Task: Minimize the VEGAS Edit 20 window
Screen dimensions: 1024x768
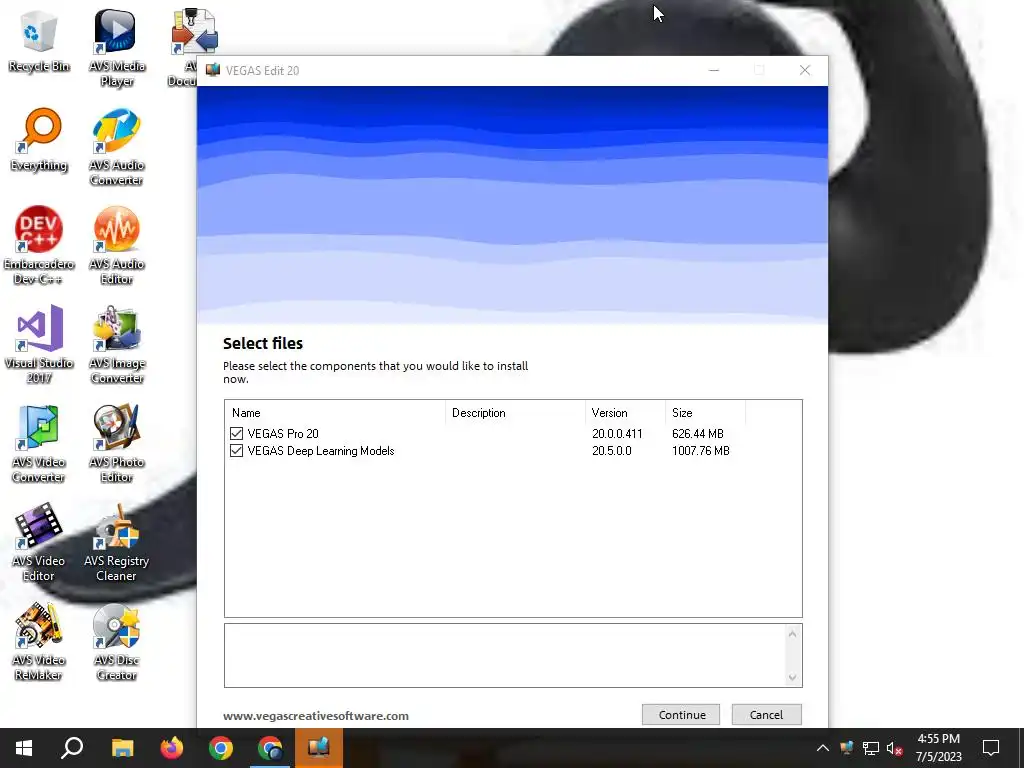Action: (714, 71)
